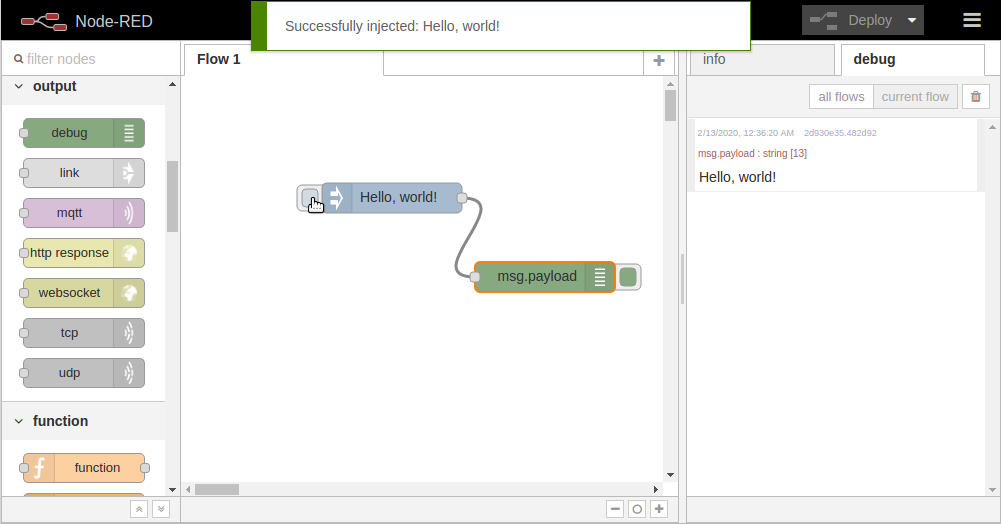Click the debug message source id 2d930e35.482d92
Screen dimensions: 1001x524
pyautogui.click(x=840, y=133)
